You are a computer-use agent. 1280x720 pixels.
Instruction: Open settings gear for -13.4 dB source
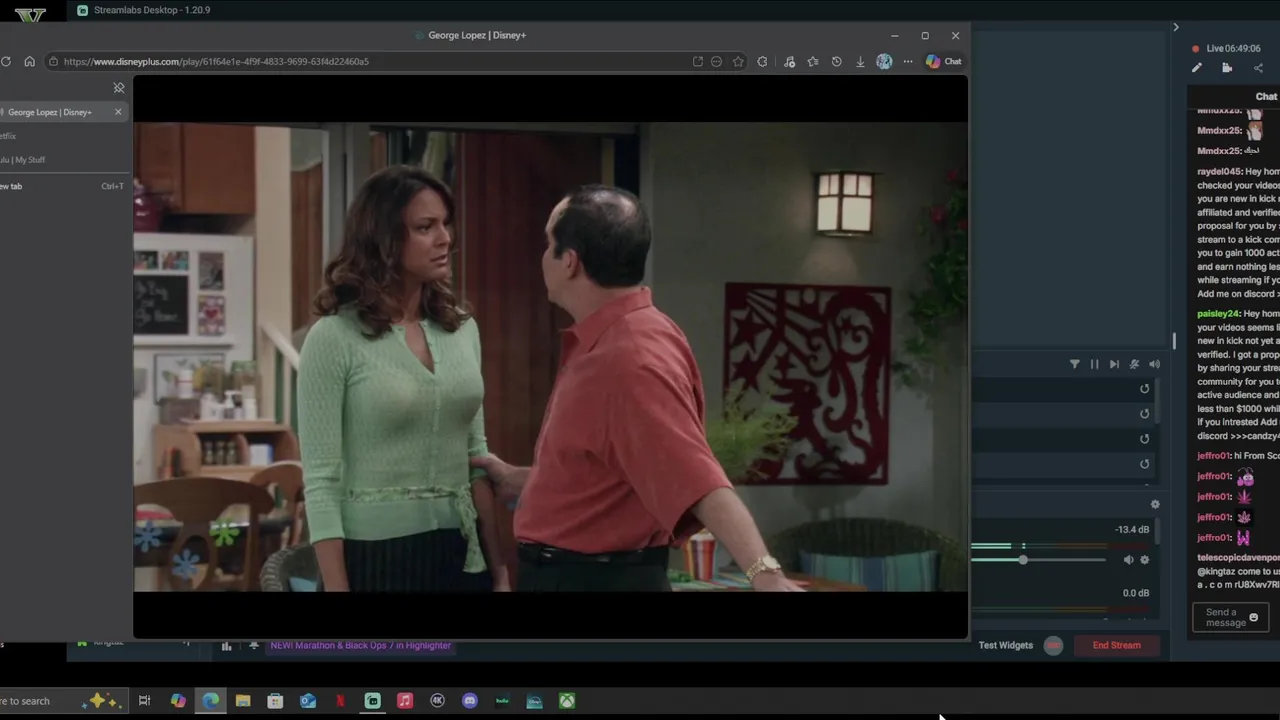point(1145,560)
